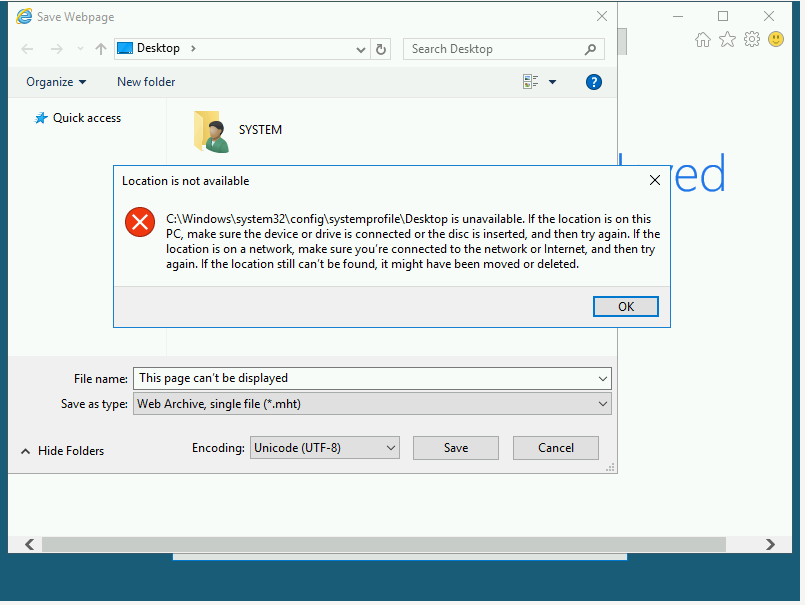Go up one folder level with the Up arrow
The width and height of the screenshot is (805, 605).
tap(100, 49)
